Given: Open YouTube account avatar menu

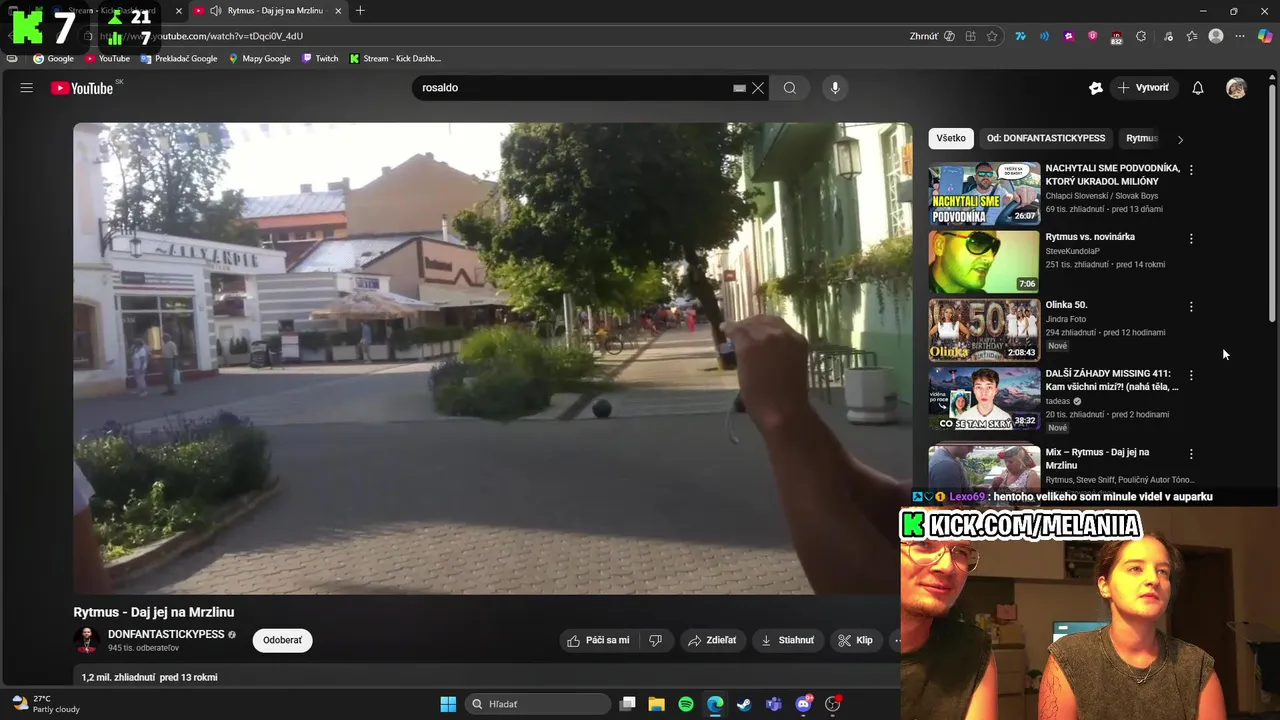Looking at the screenshot, I should pyautogui.click(x=1237, y=88).
